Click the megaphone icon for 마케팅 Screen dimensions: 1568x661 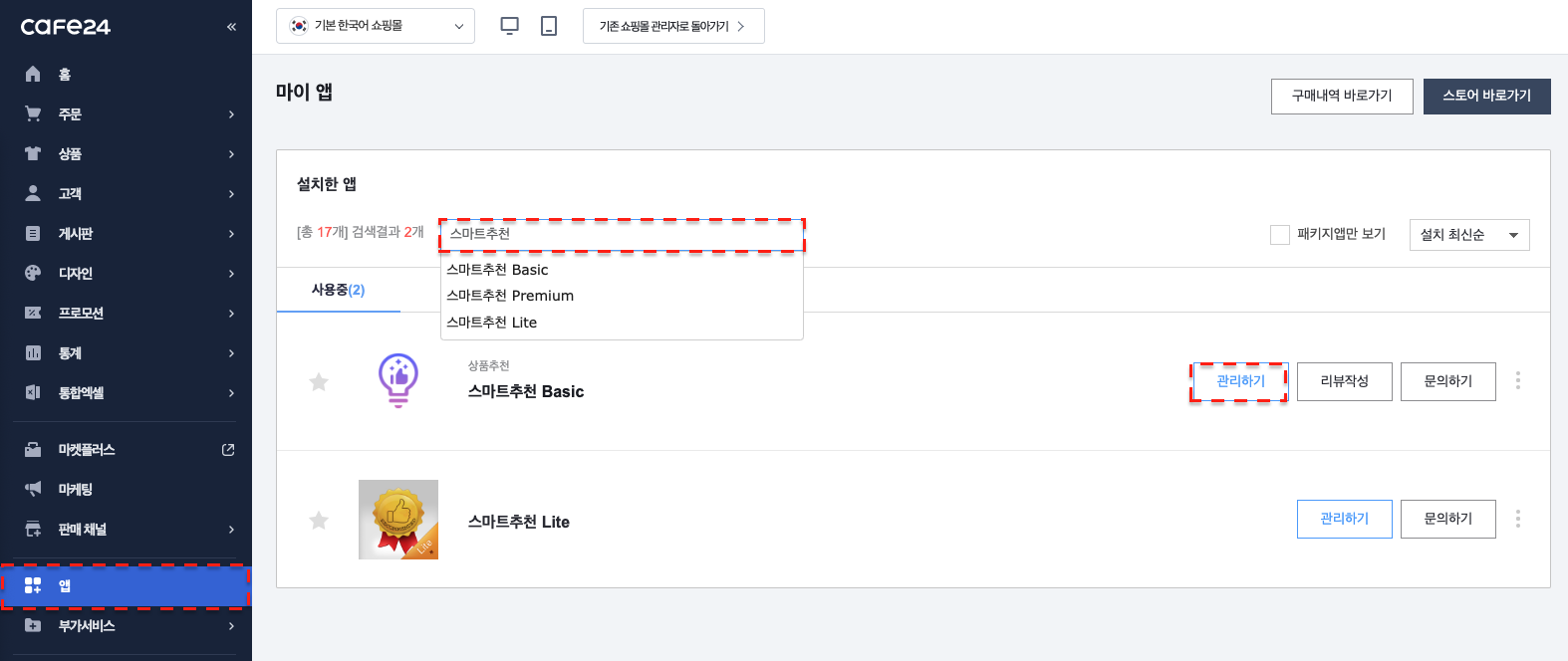coord(33,489)
